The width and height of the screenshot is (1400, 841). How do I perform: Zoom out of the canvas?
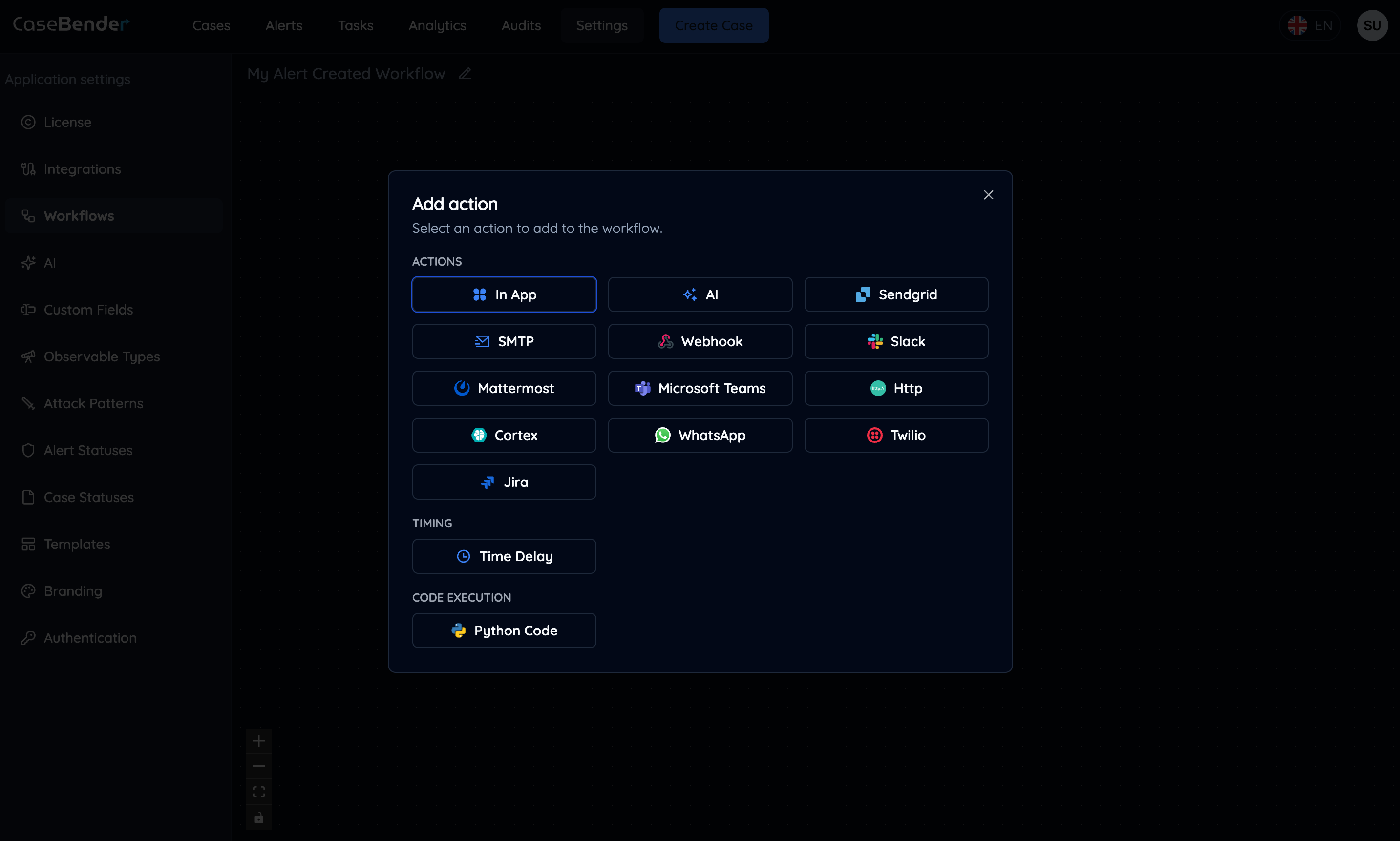tap(259, 766)
